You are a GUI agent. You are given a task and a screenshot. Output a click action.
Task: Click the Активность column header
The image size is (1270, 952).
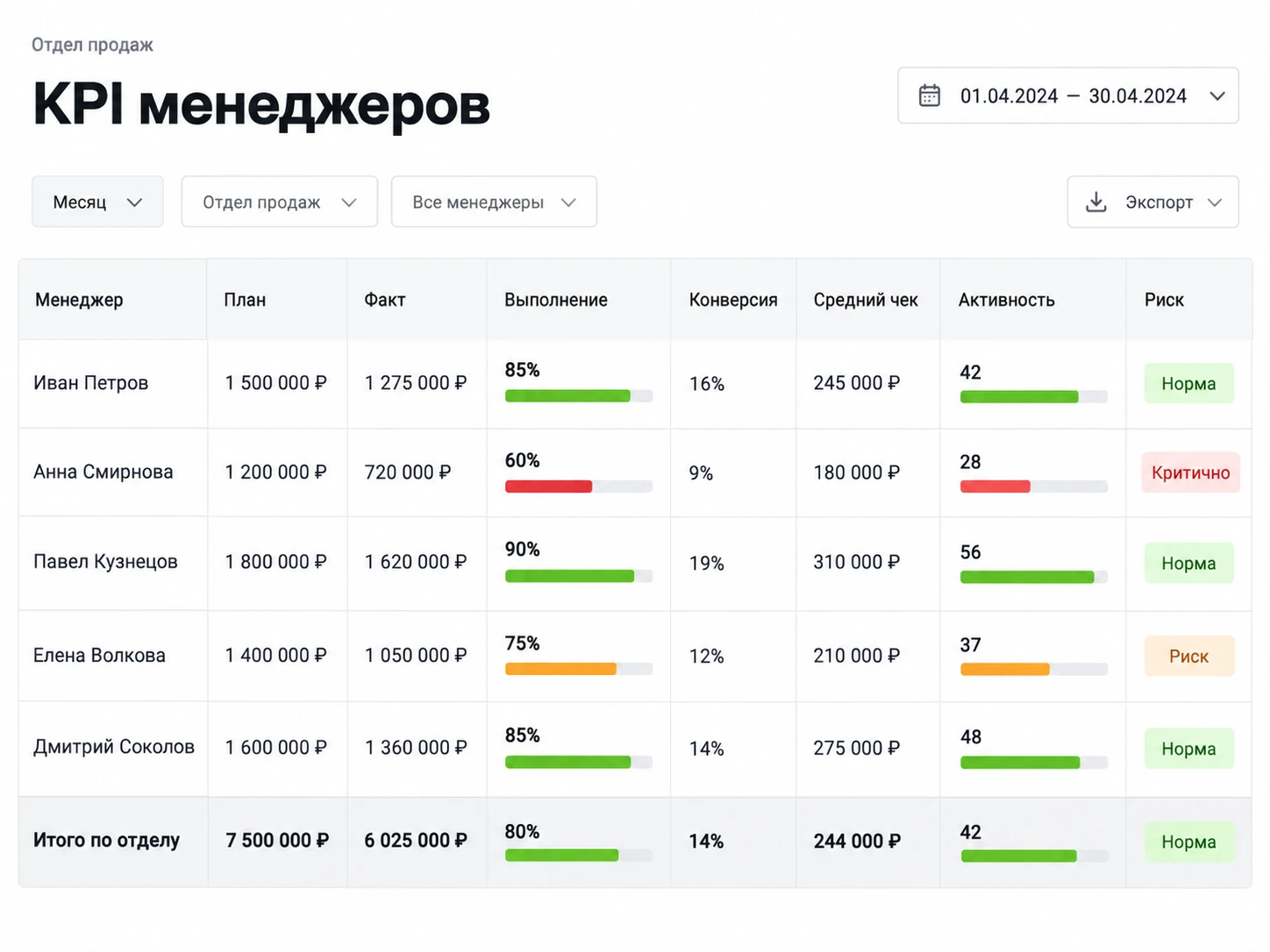tap(1007, 300)
